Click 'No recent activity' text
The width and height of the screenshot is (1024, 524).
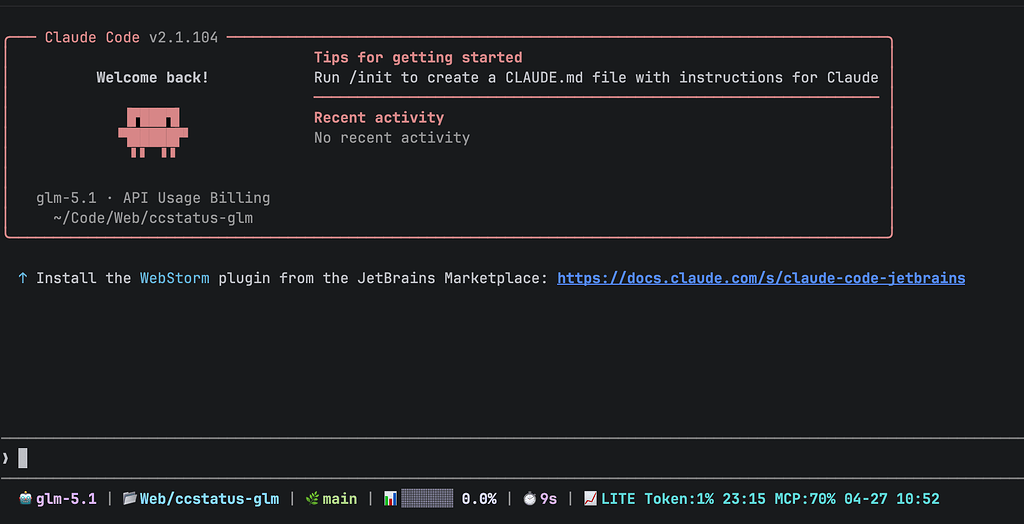click(392, 138)
